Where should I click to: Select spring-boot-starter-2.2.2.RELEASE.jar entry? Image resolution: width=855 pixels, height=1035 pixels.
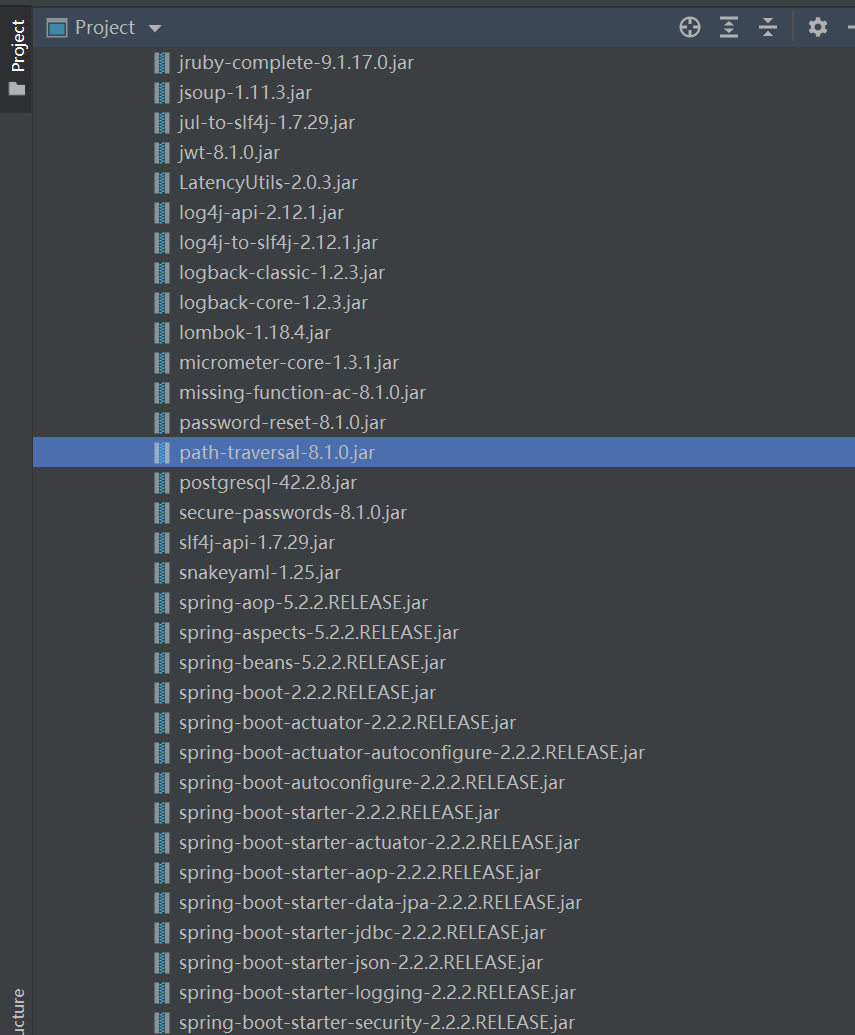pos(339,813)
